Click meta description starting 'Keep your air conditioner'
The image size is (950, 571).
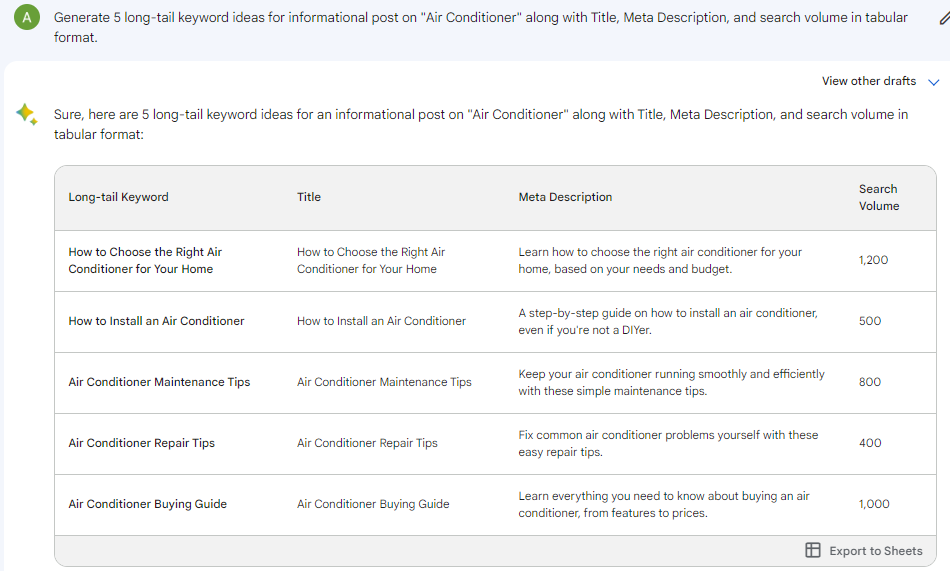click(x=671, y=382)
